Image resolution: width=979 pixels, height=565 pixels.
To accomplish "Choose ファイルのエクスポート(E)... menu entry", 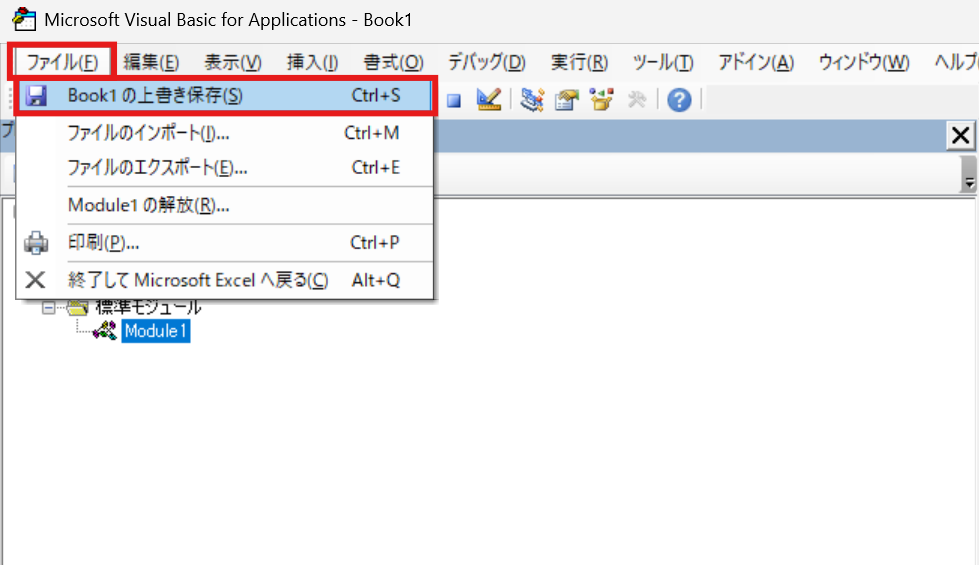I will [225, 167].
